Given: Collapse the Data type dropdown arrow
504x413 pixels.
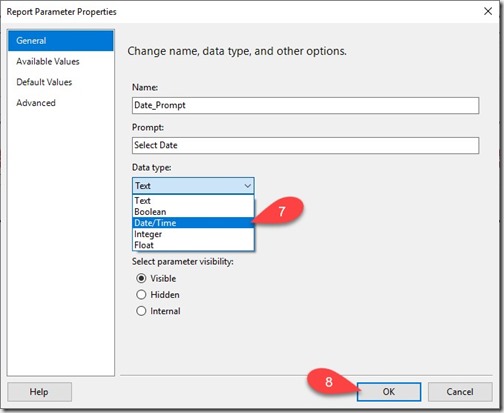Looking at the screenshot, I should click(247, 186).
